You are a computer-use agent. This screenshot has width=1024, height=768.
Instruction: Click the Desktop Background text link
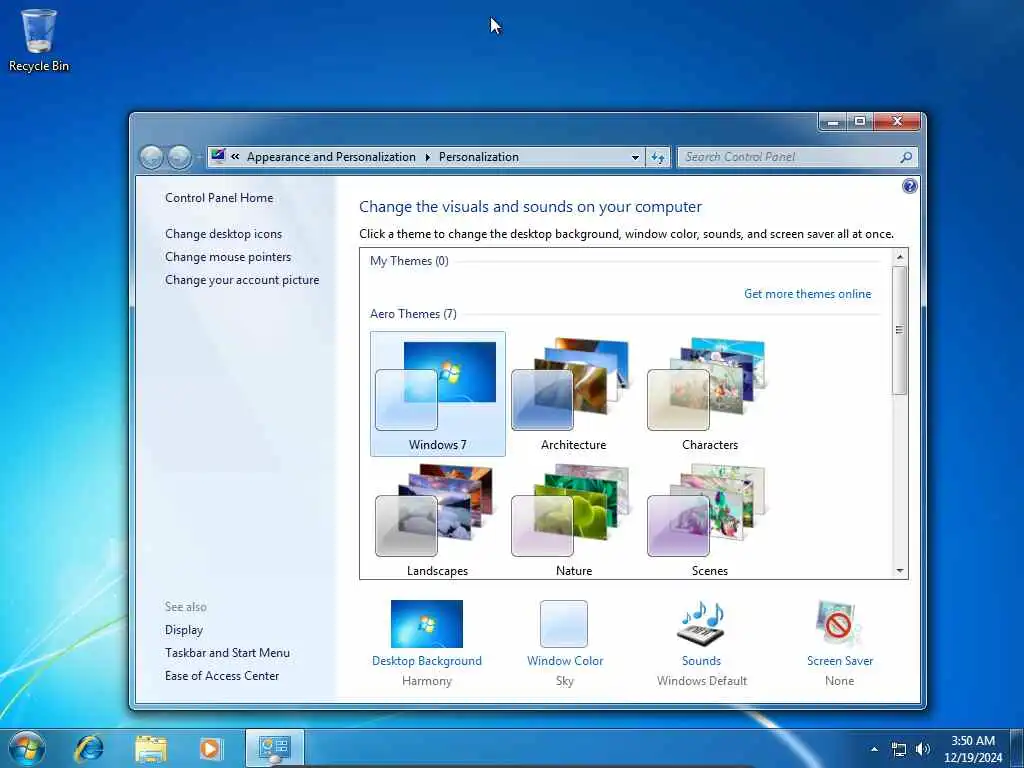[x=426, y=661]
